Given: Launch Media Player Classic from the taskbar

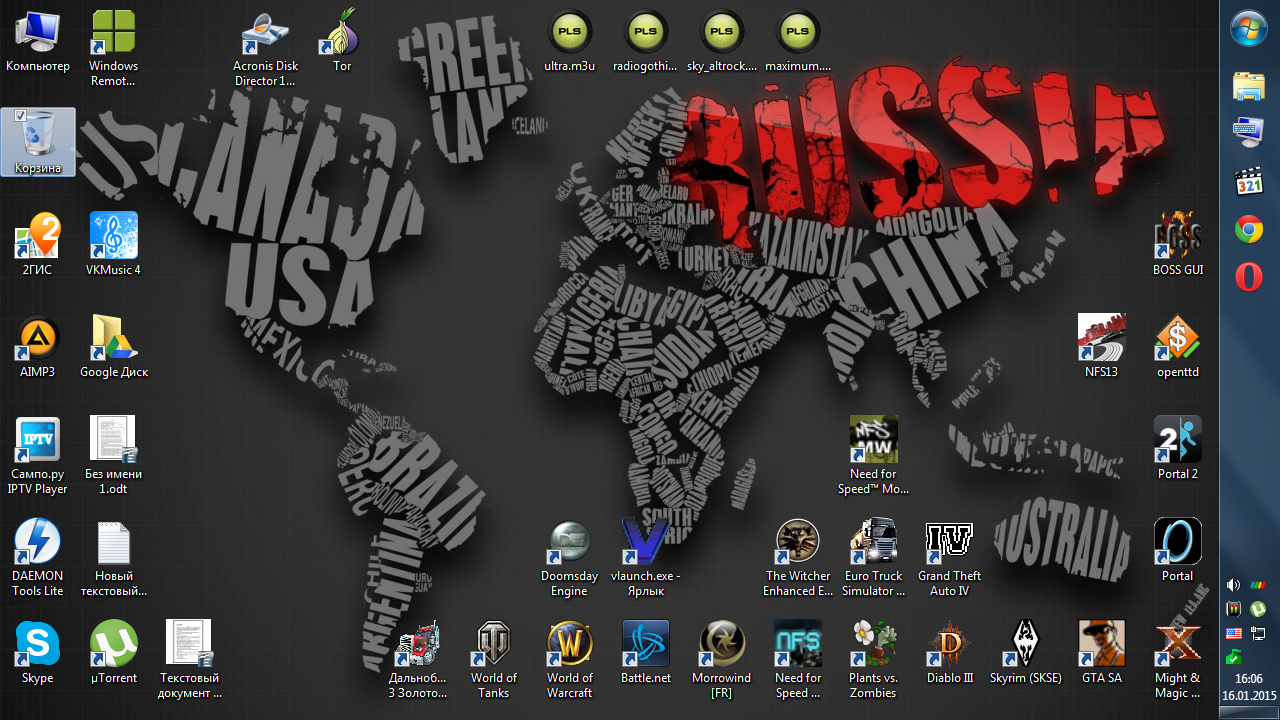Looking at the screenshot, I should pos(1249,181).
